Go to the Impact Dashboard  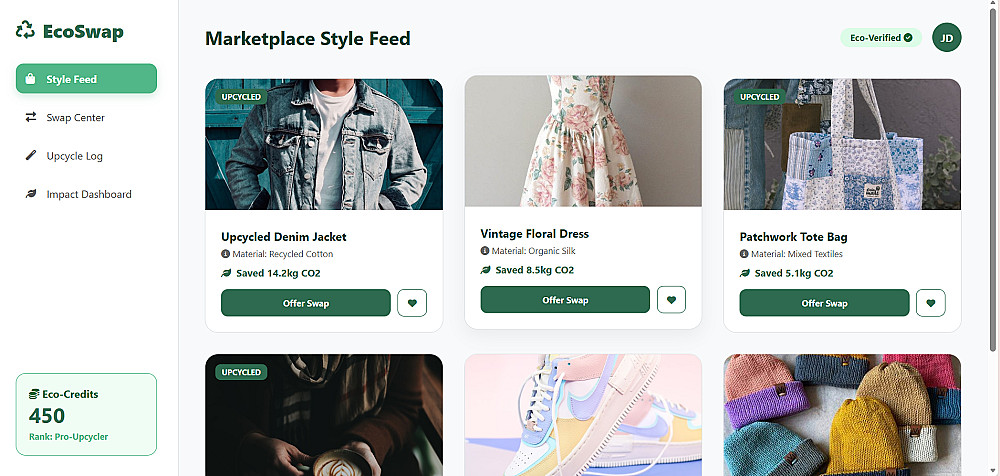click(88, 194)
